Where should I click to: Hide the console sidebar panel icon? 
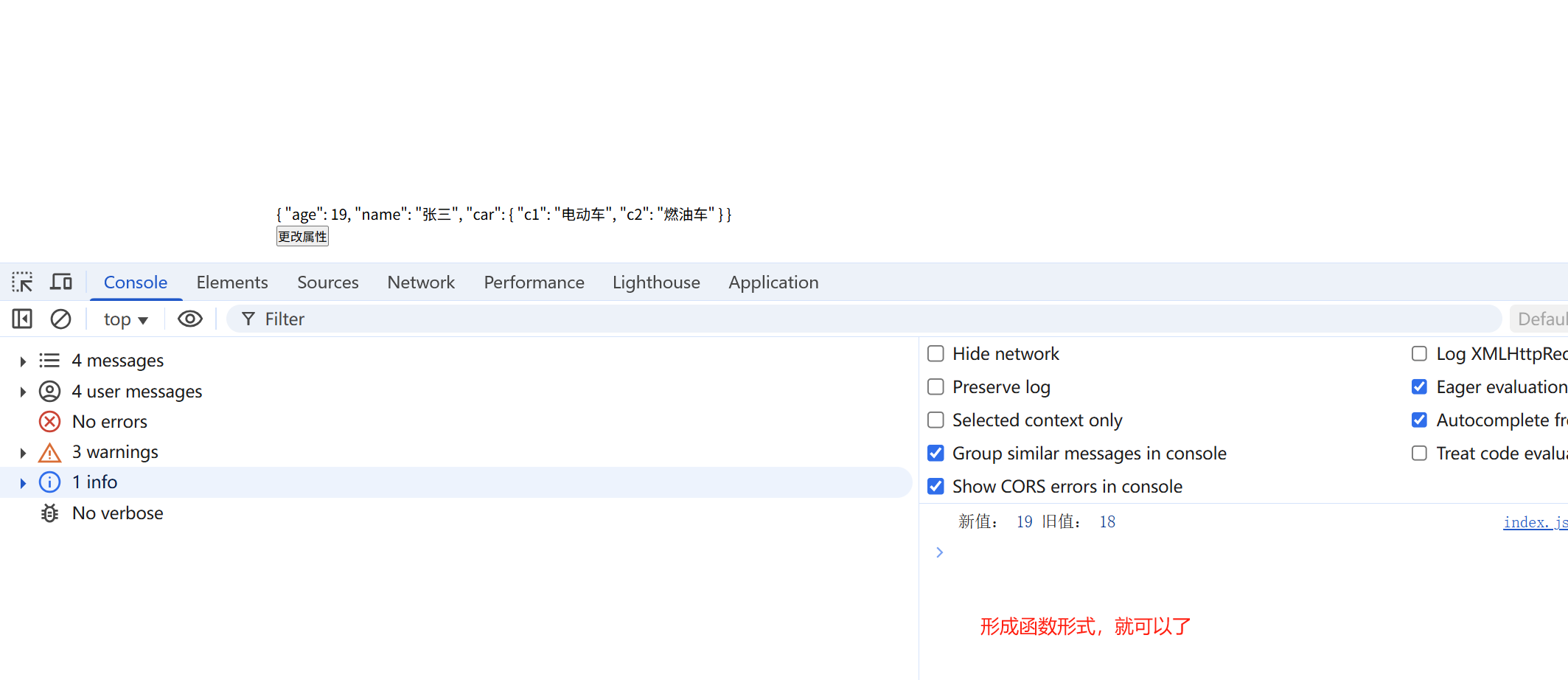[x=22, y=319]
